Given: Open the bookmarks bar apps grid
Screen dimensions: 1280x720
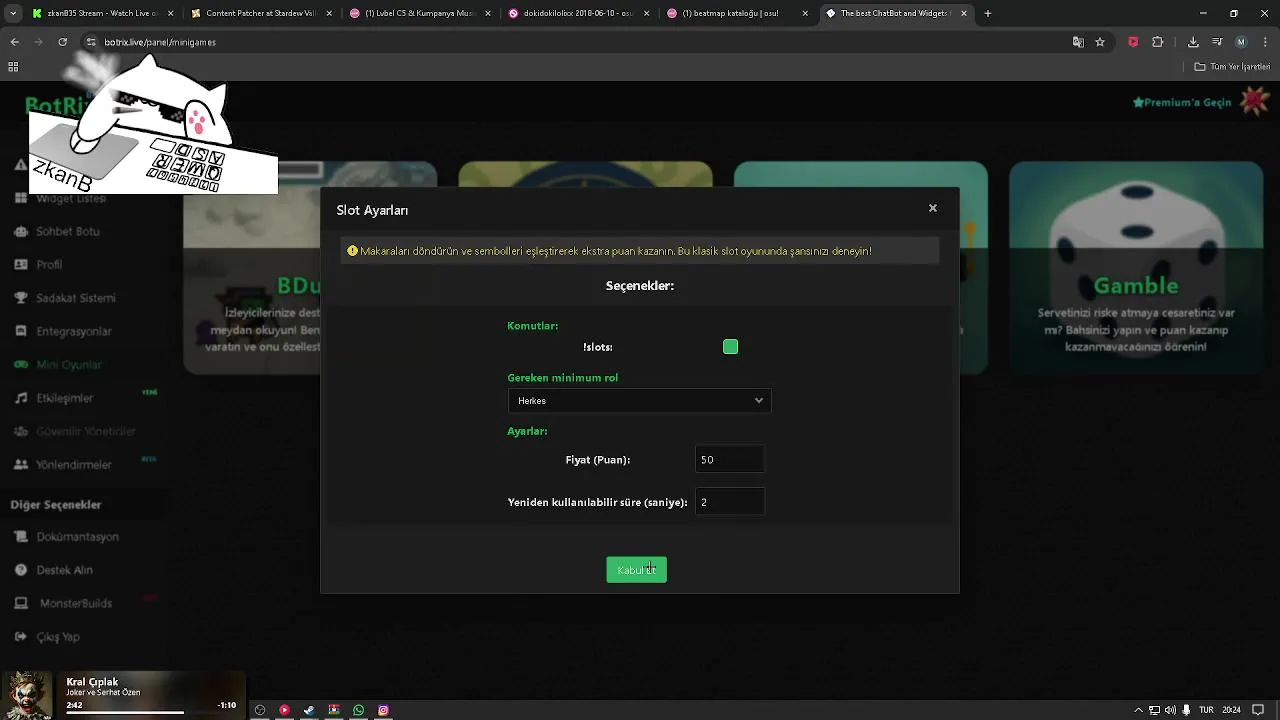Looking at the screenshot, I should point(13,67).
